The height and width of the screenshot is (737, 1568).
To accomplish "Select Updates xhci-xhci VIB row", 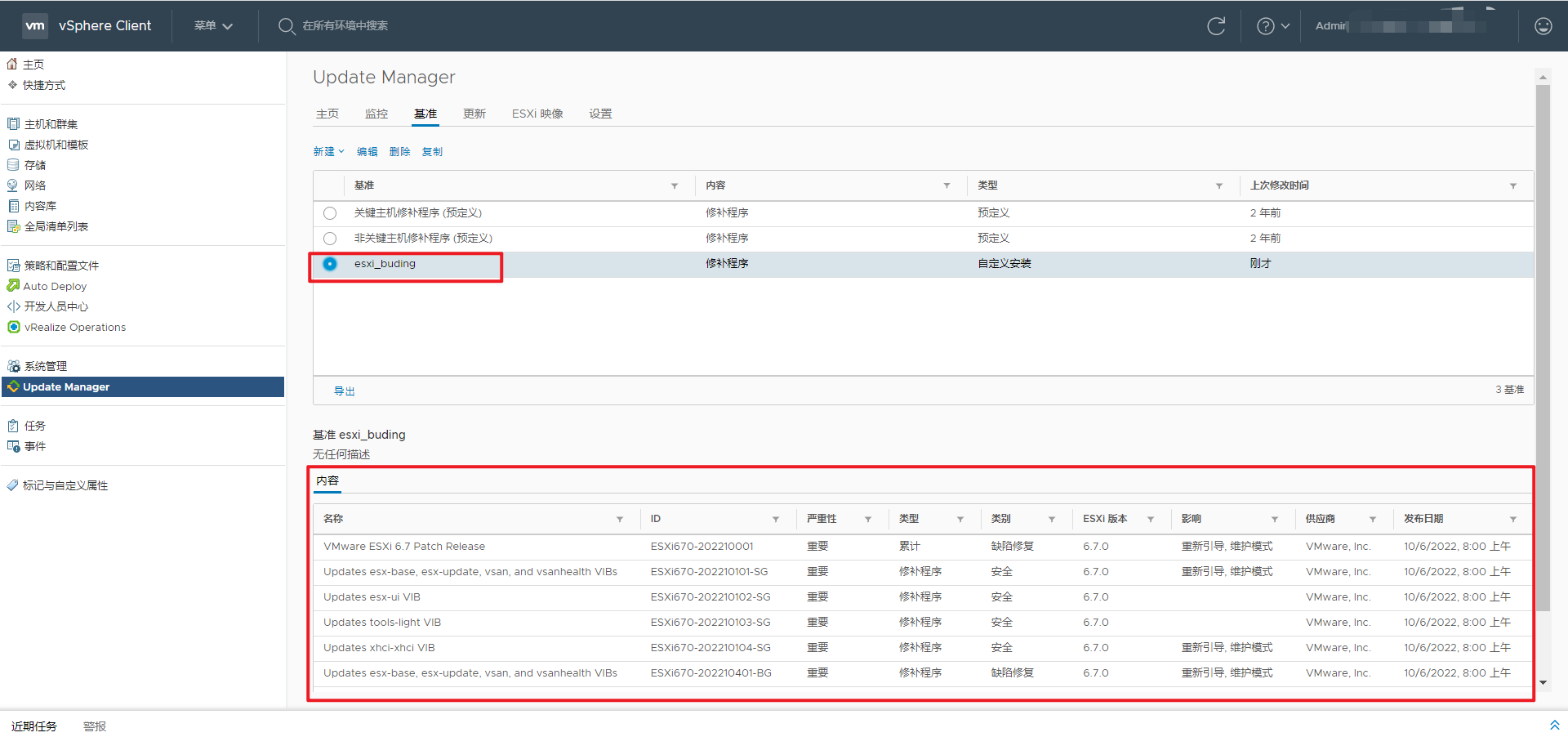I will [x=922, y=648].
